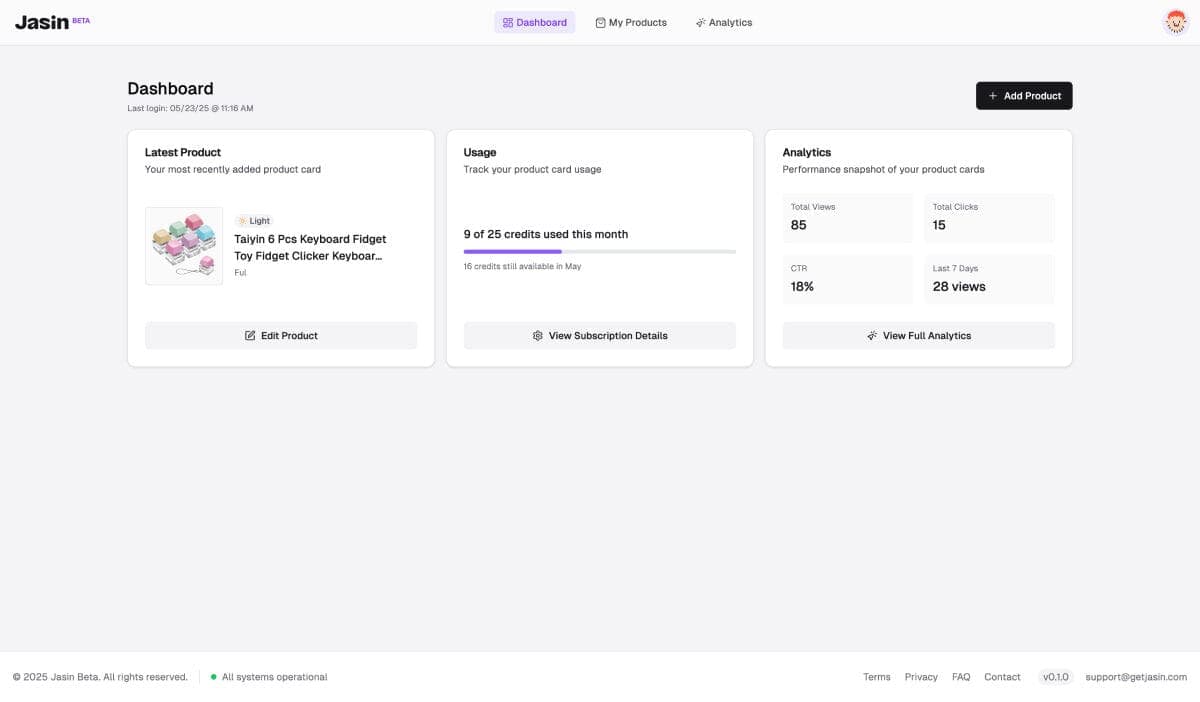Open the Terms link in footer
Screen dimensions: 1200x702
pyautogui.click(x=876, y=677)
